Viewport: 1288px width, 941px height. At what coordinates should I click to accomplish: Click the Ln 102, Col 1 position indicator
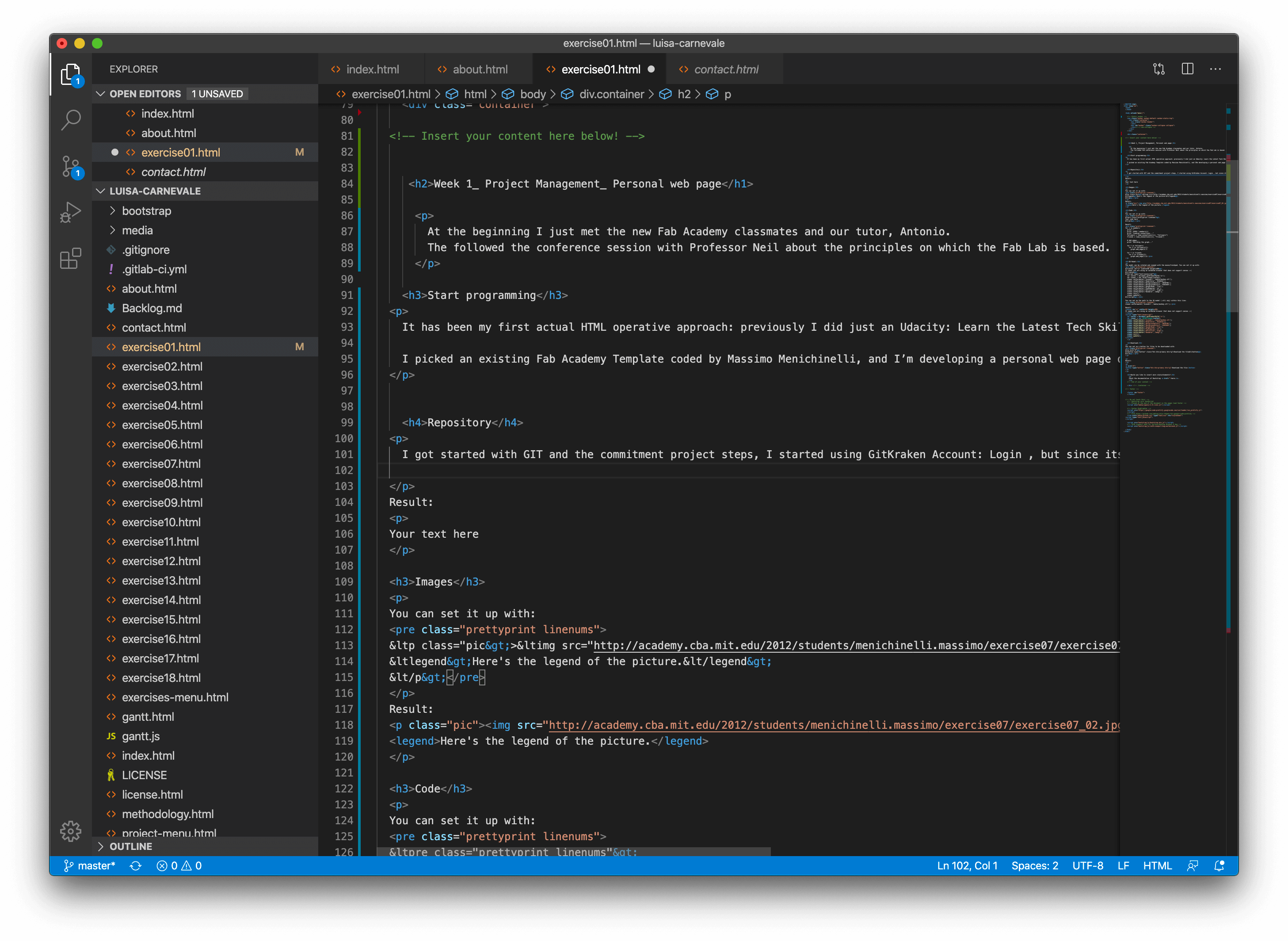click(967, 866)
